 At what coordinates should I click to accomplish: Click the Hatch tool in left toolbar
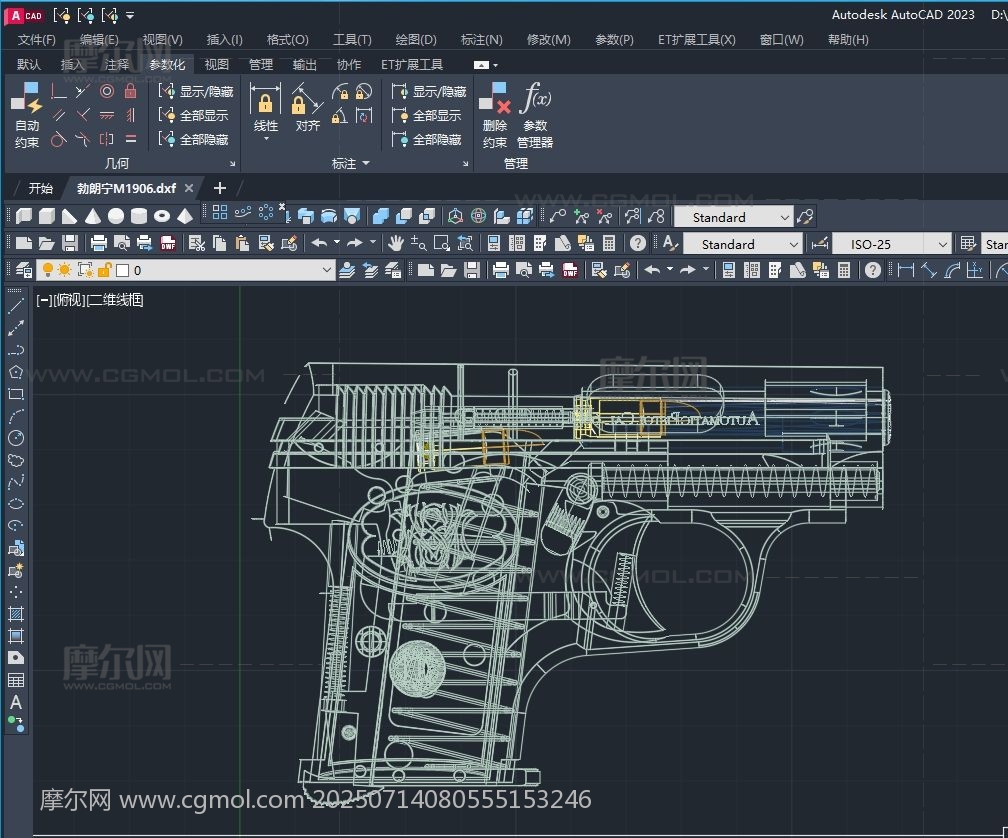[x=16, y=614]
